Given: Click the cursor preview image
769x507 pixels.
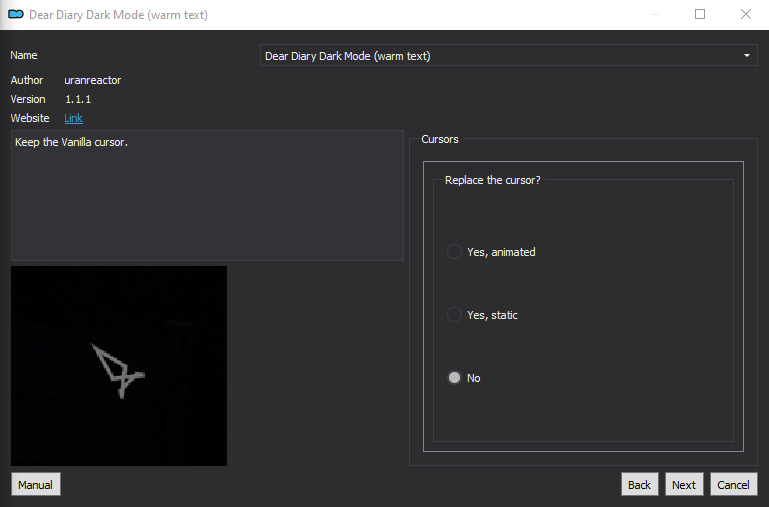Looking at the screenshot, I should (119, 366).
